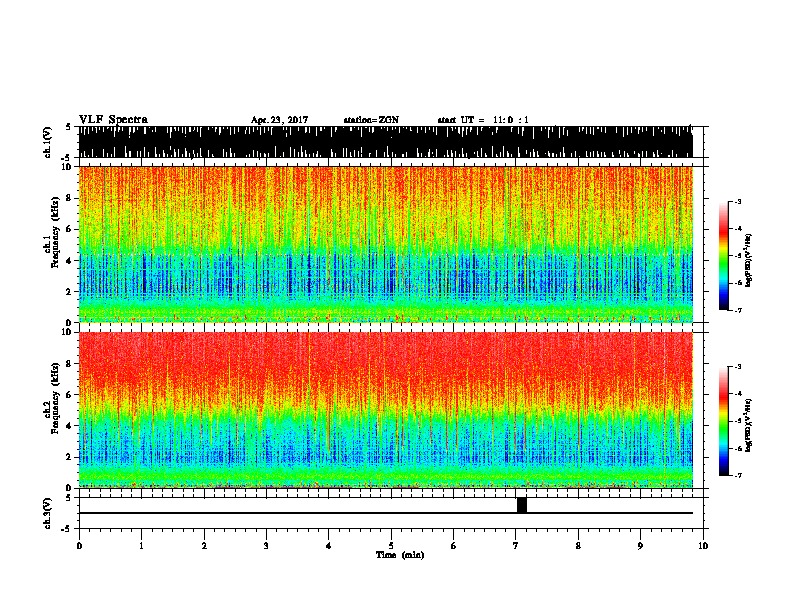Click time axis tick label "6"

pos(454,546)
